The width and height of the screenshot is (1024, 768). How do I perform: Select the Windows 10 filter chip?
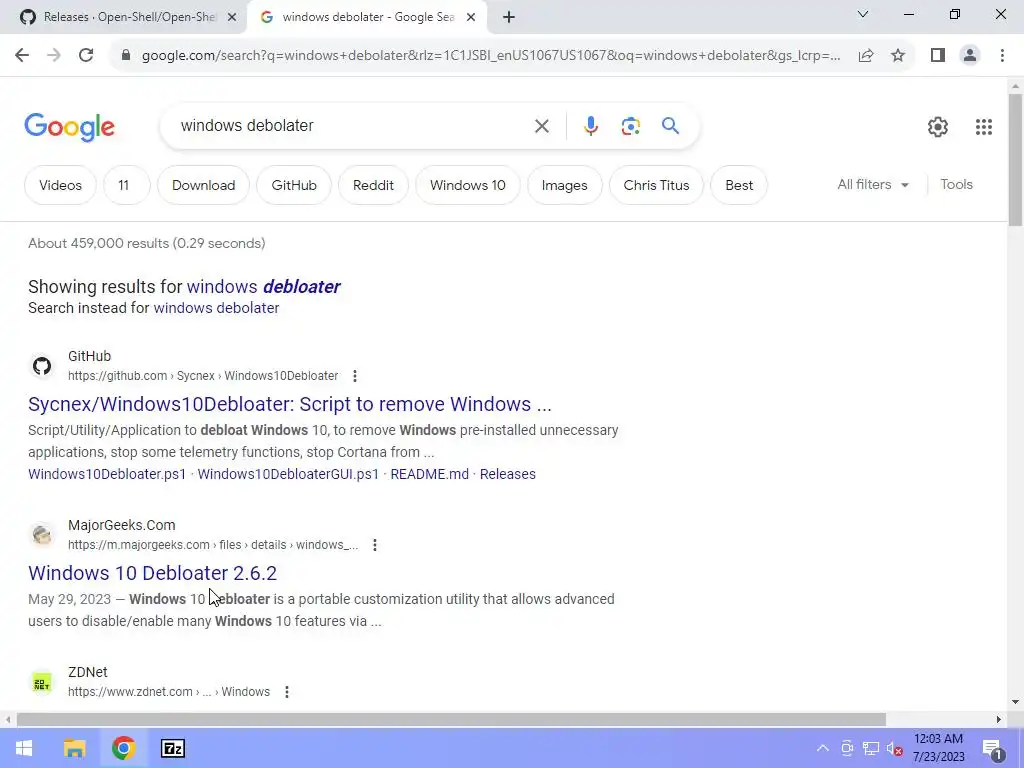468,185
